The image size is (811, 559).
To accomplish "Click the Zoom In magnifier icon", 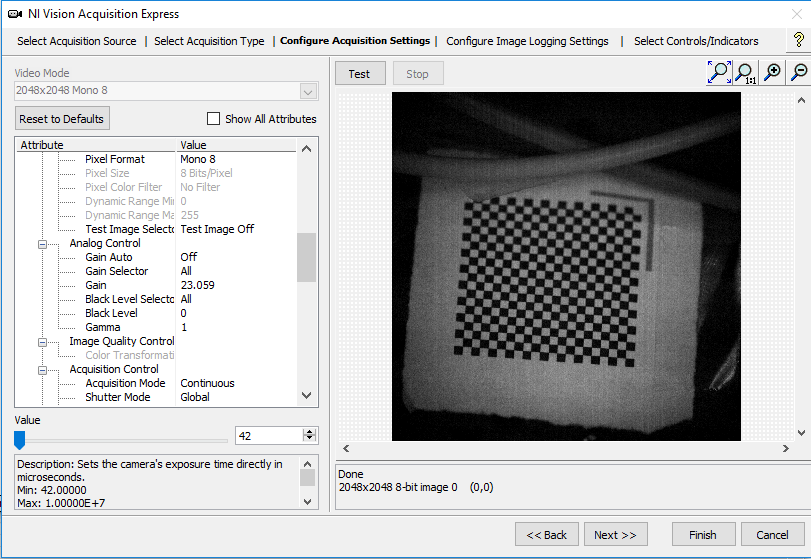I will [x=772, y=72].
